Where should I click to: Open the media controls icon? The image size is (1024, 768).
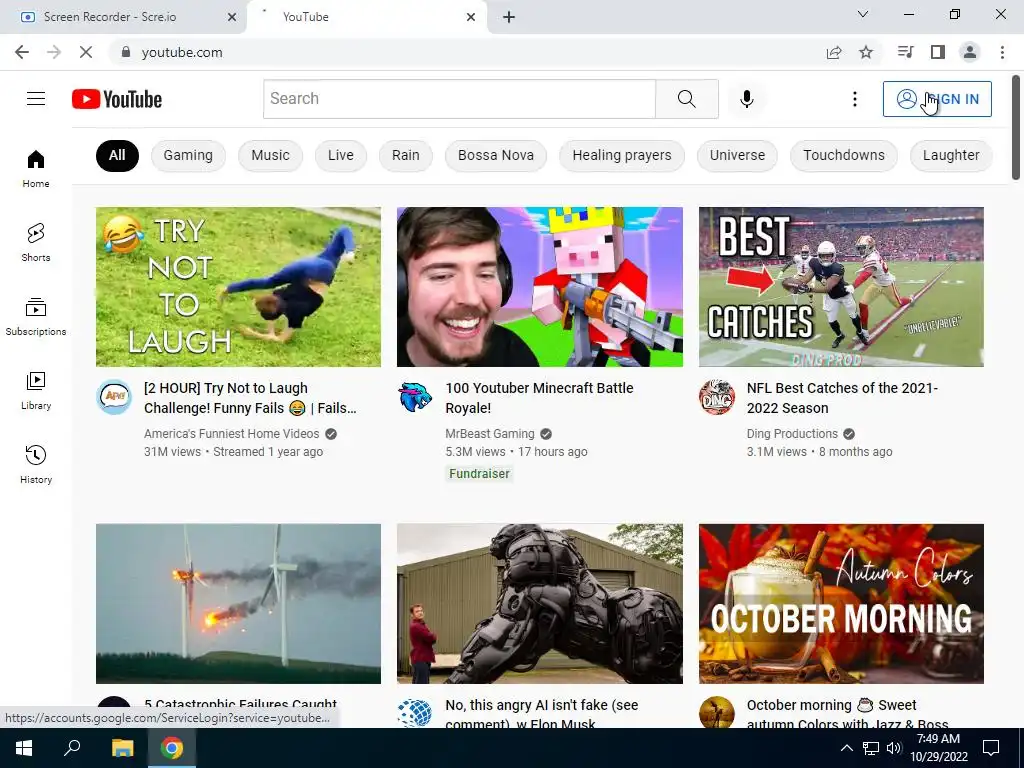[x=905, y=52]
